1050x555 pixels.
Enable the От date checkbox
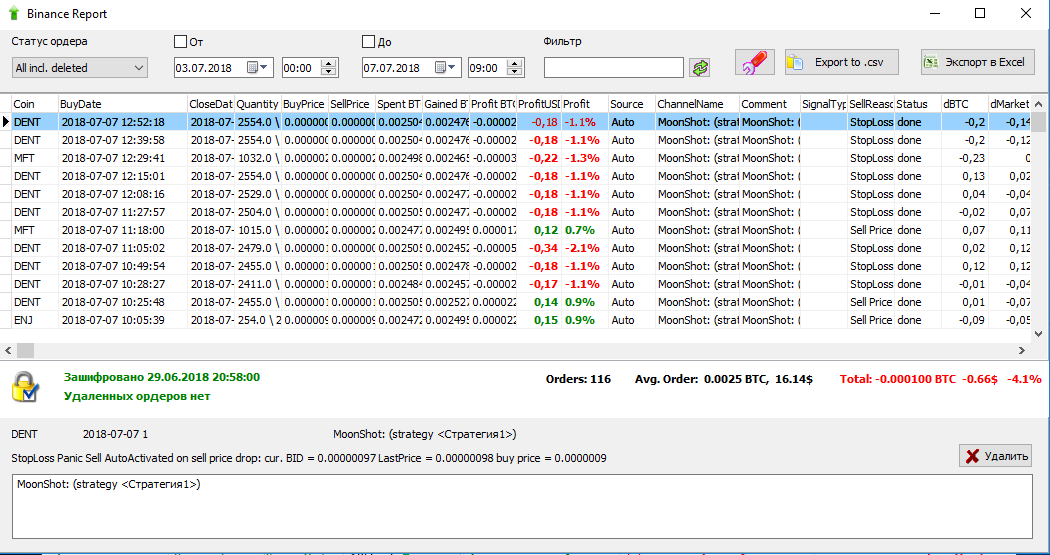click(180, 42)
